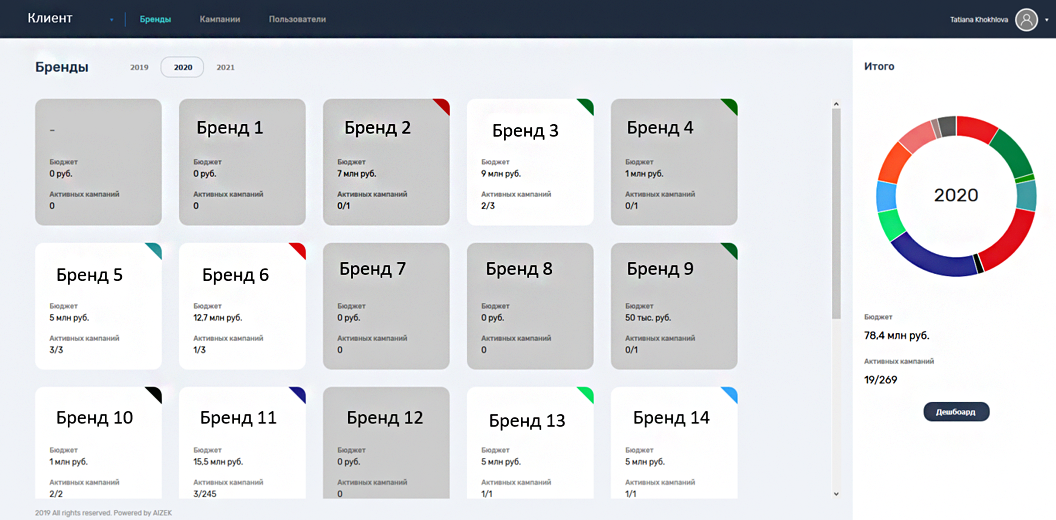Switch to the Кампании tab
This screenshot has height=520, width=1056.
pyautogui.click(x=219, y=19)
